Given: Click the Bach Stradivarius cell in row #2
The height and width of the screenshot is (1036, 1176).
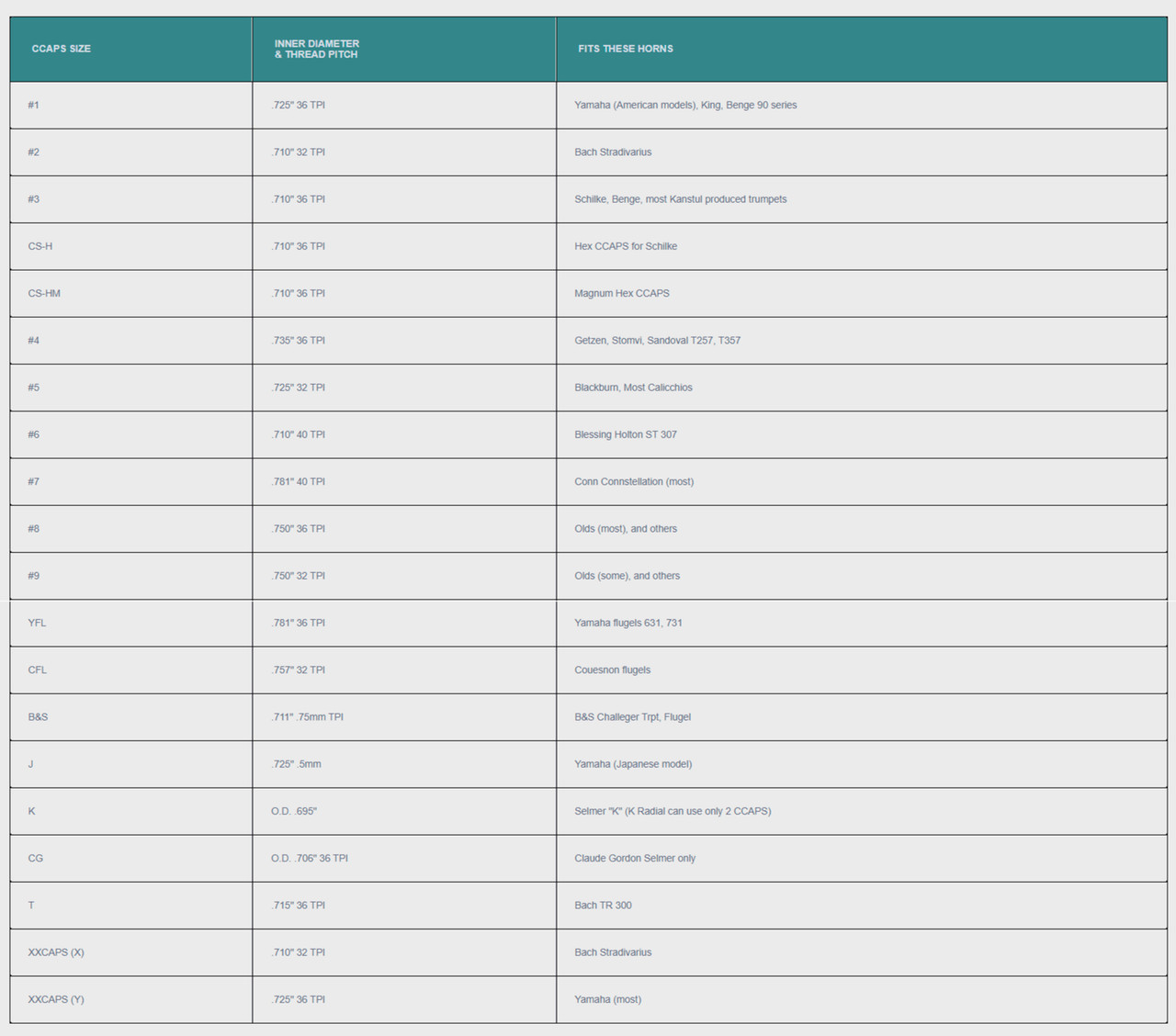Looking at the screenshot, I should (862, 152).
